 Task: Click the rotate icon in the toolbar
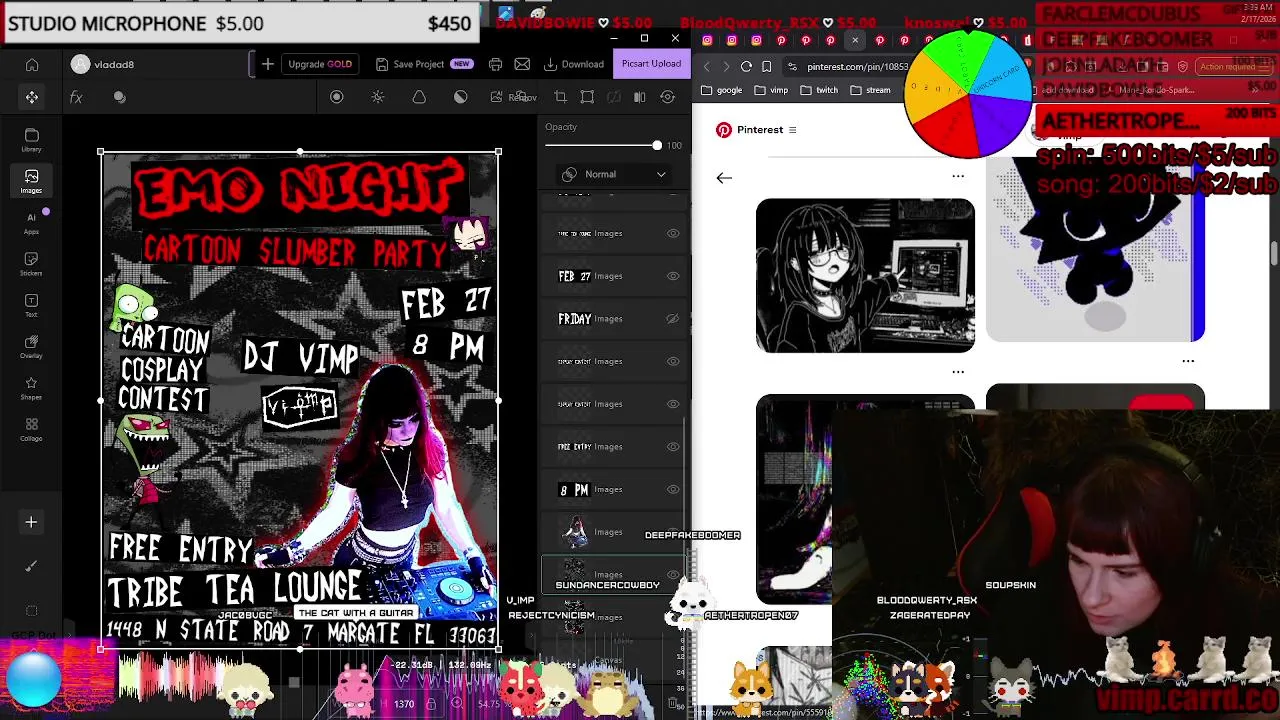pos(668,97)
